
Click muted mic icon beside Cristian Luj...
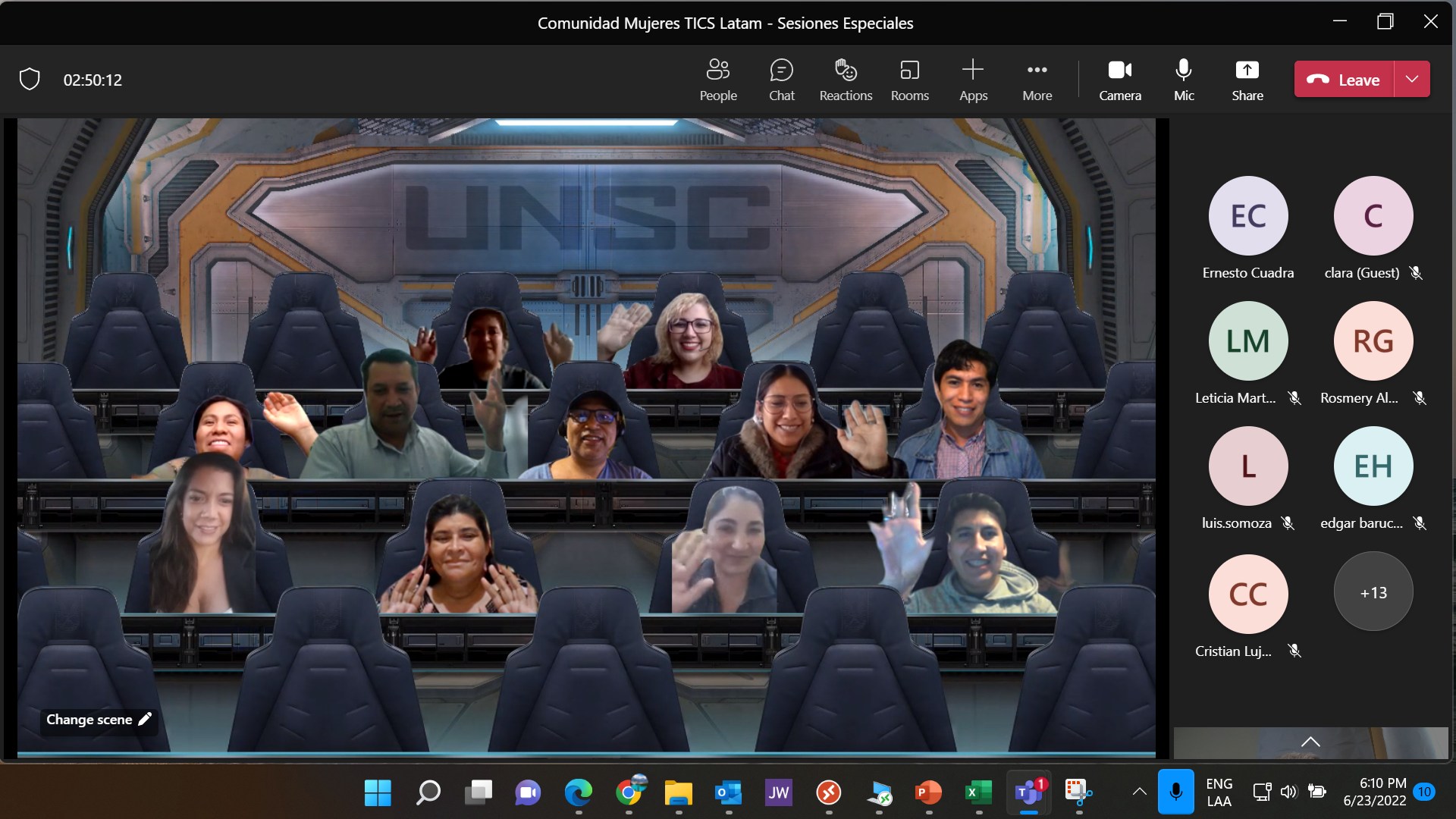(1294, 651)
